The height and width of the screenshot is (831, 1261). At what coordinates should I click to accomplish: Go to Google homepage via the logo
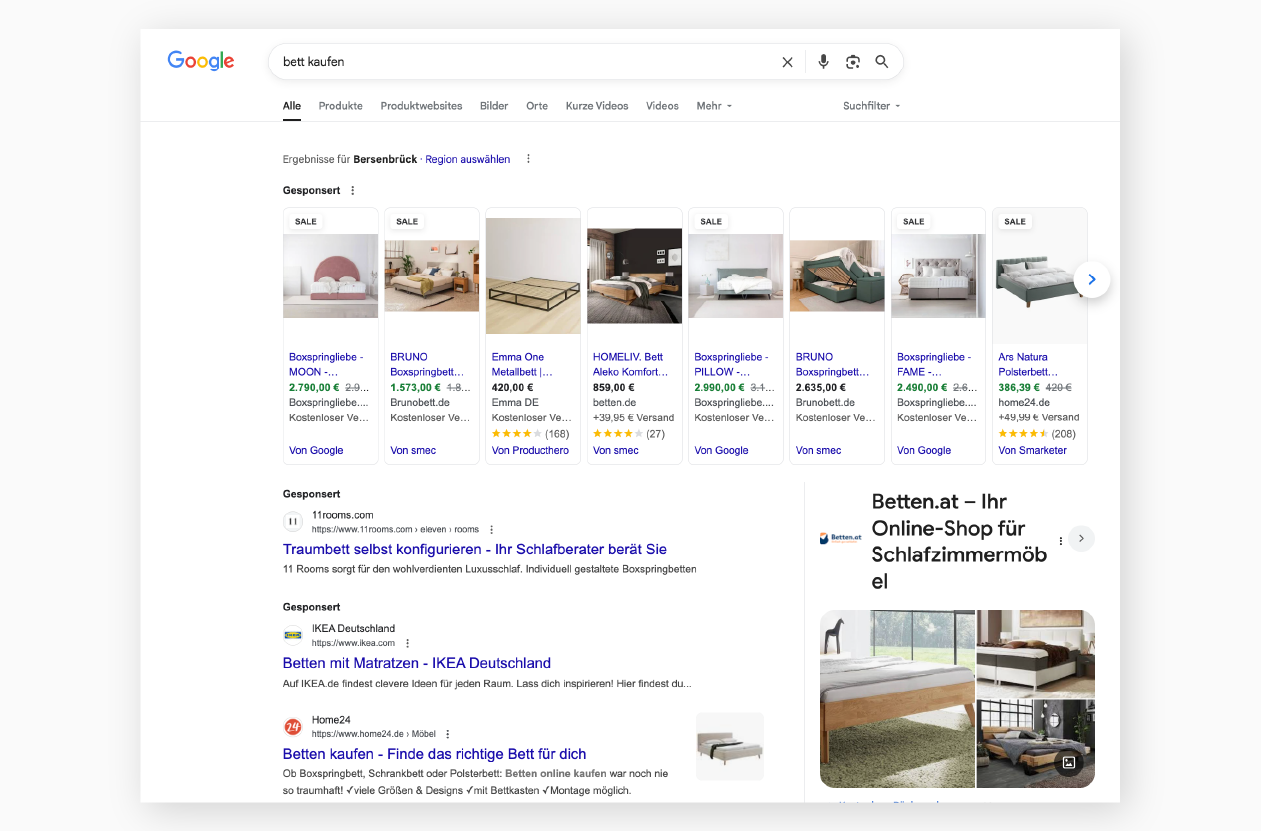[x=201, y=61]
